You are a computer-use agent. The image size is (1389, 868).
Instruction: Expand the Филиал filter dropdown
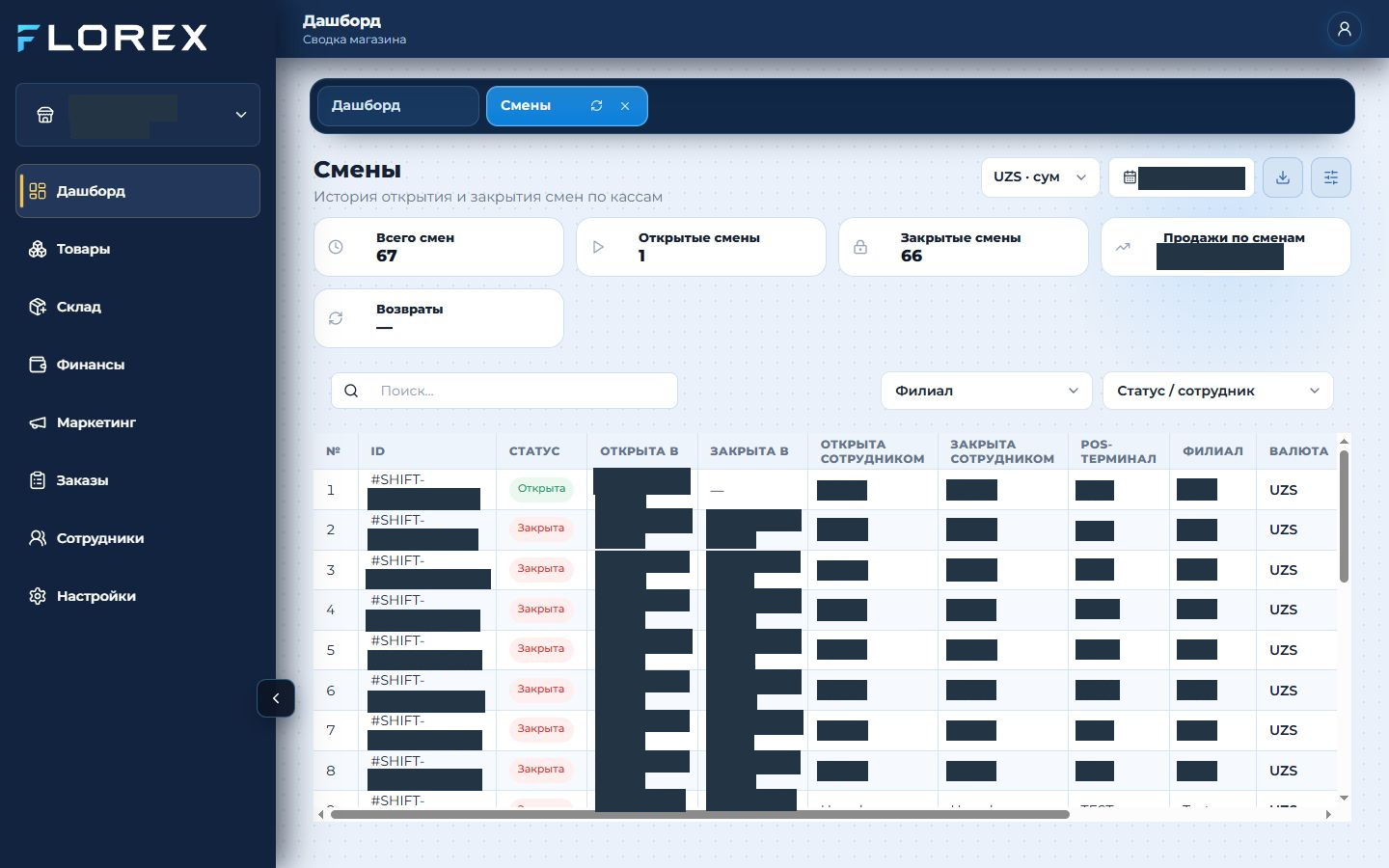[x=986, y=391]
